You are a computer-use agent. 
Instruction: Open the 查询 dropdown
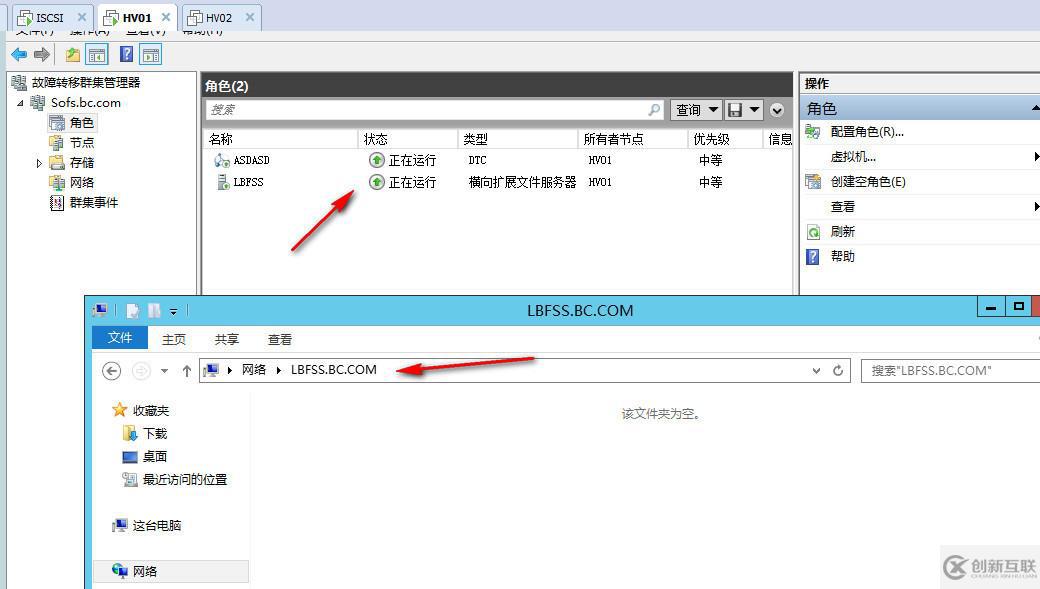(696, 109)
